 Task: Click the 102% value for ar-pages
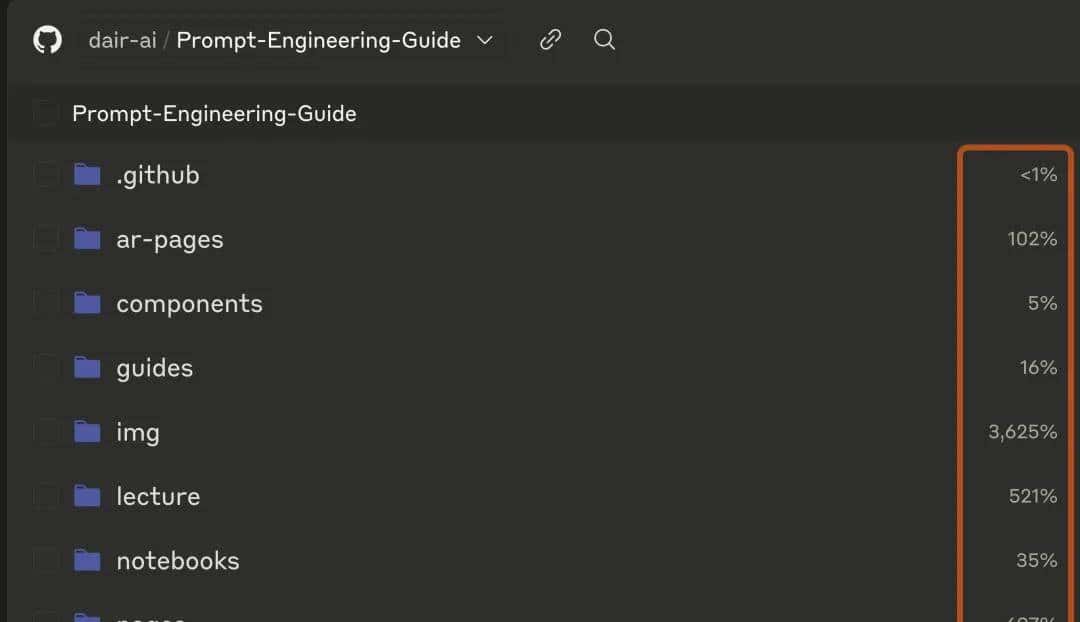1032,239
